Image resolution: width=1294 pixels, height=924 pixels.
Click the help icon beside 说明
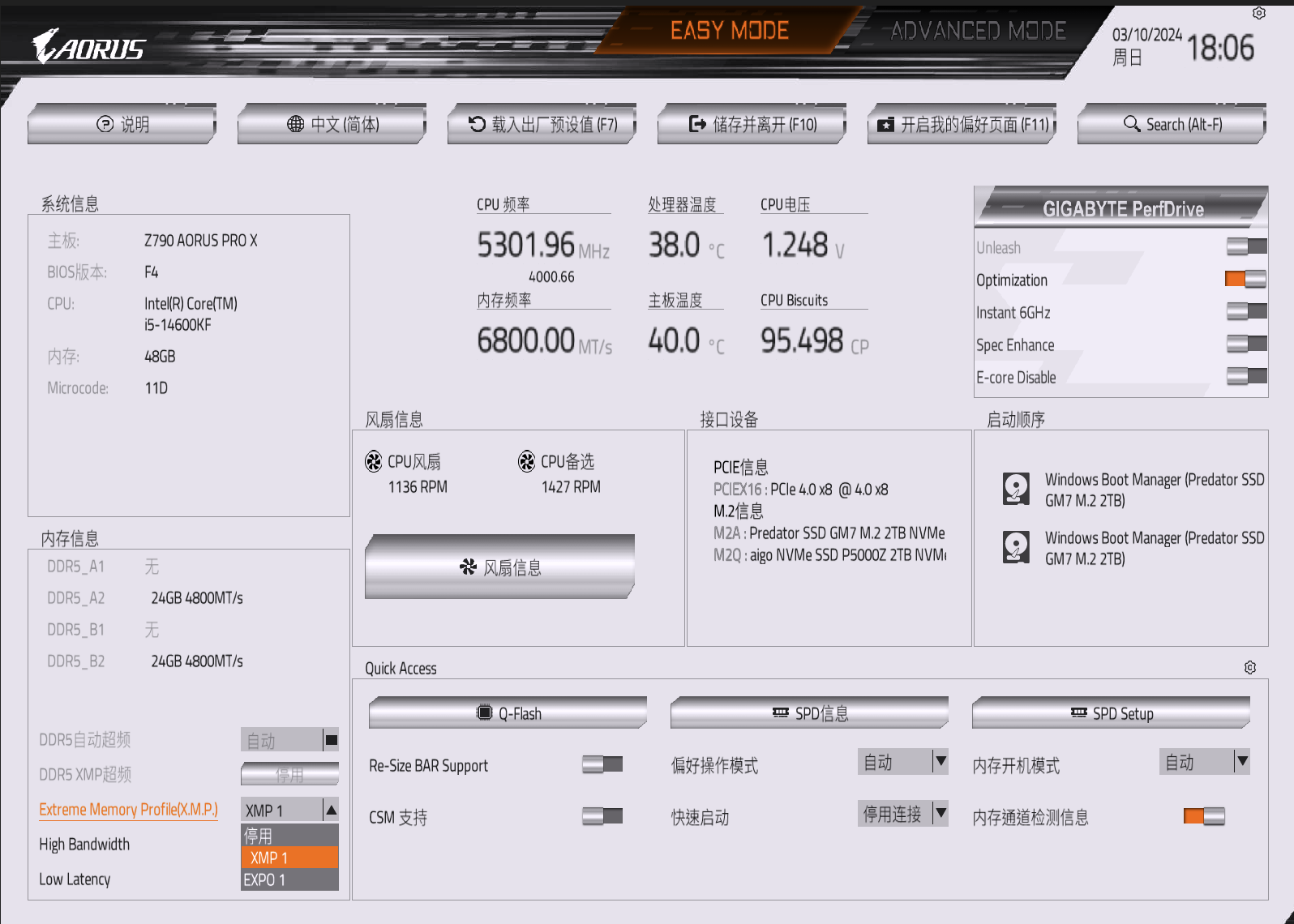[105, 124]
